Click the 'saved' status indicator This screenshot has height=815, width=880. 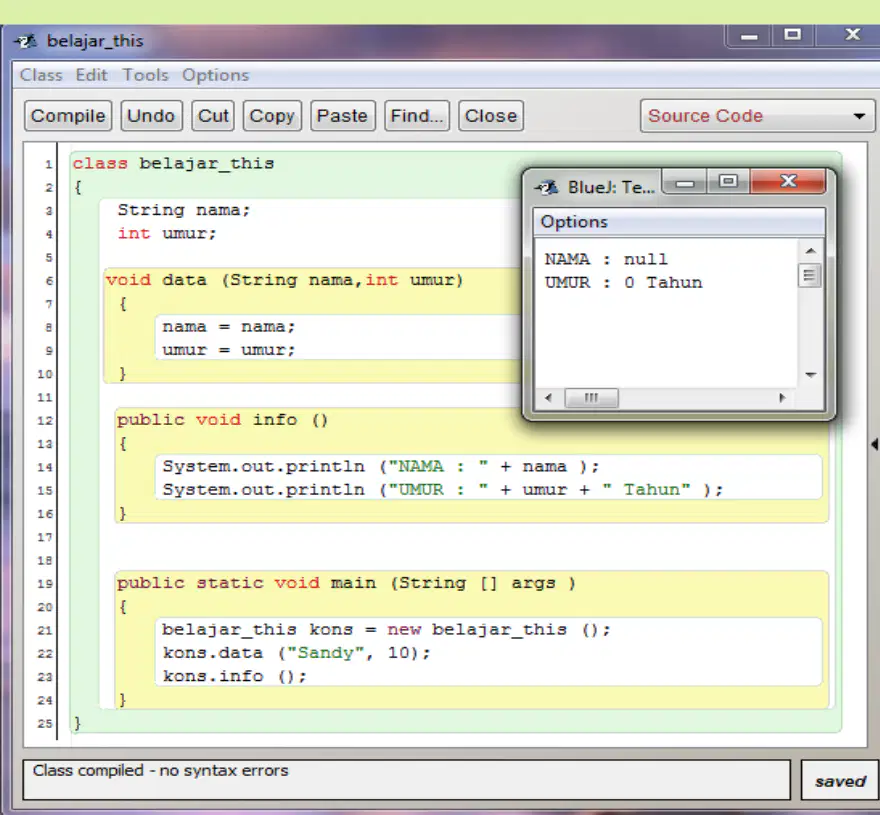pos(840,781)
